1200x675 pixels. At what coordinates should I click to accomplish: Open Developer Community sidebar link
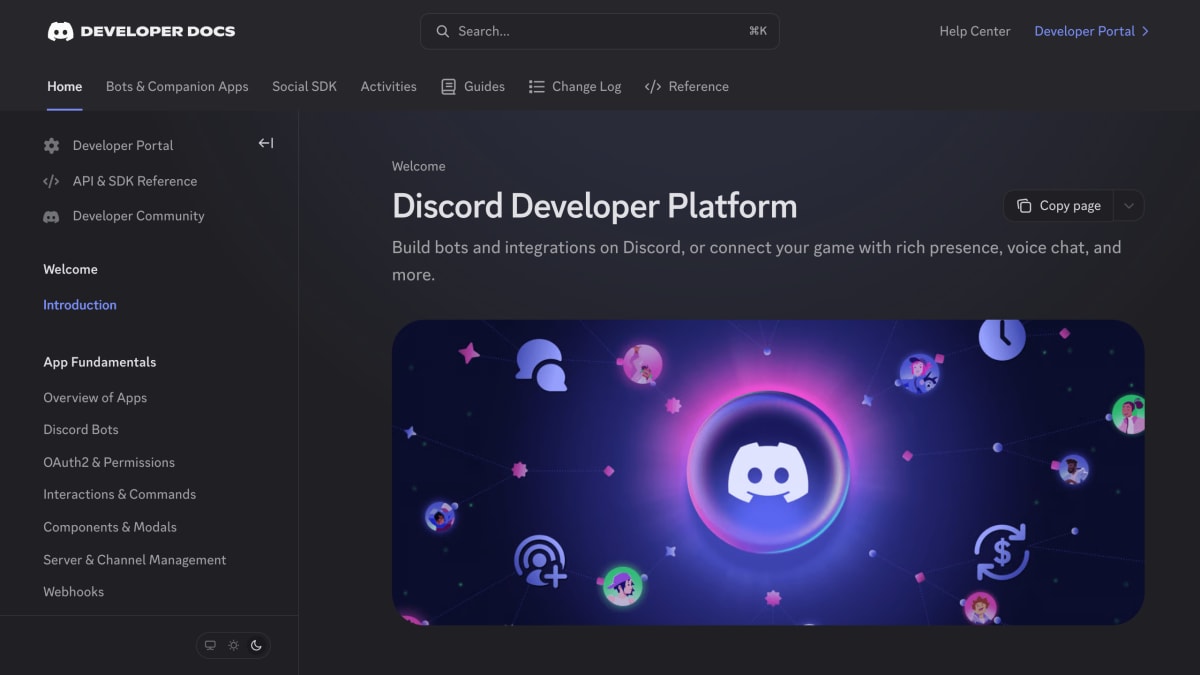[138, 216]
